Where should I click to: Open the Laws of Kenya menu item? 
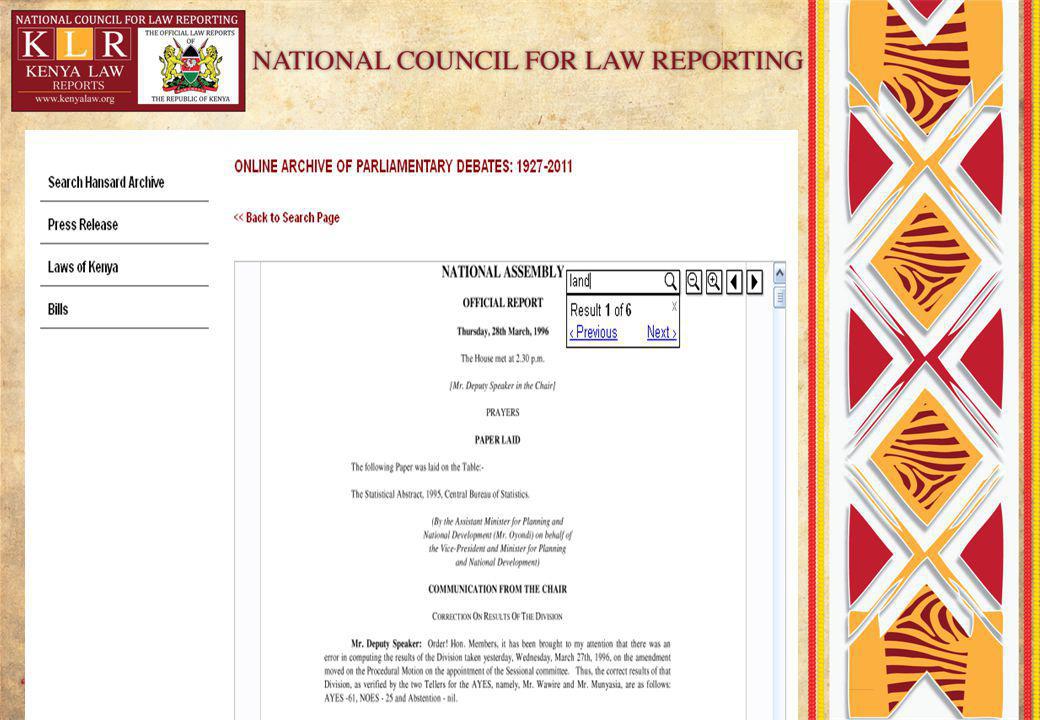coord(83,267)
